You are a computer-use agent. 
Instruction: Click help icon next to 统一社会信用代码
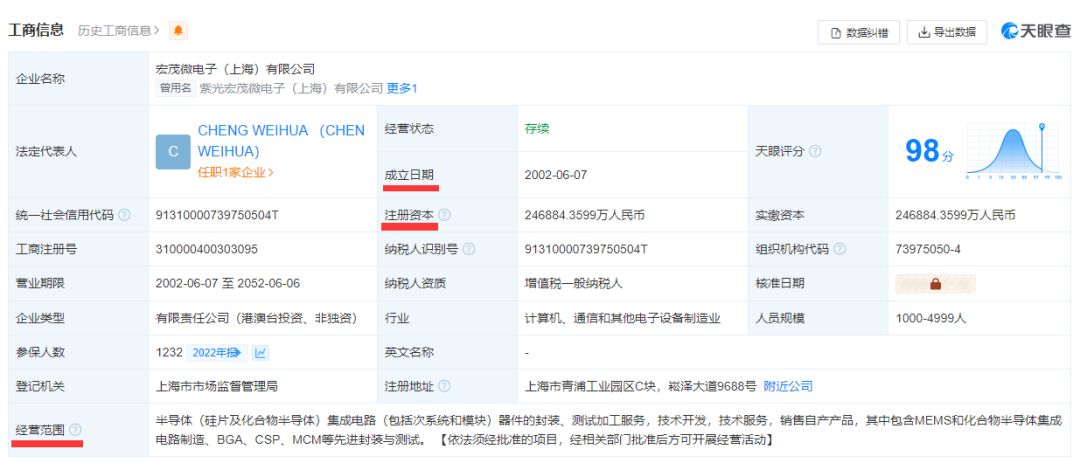pos(124,214)
